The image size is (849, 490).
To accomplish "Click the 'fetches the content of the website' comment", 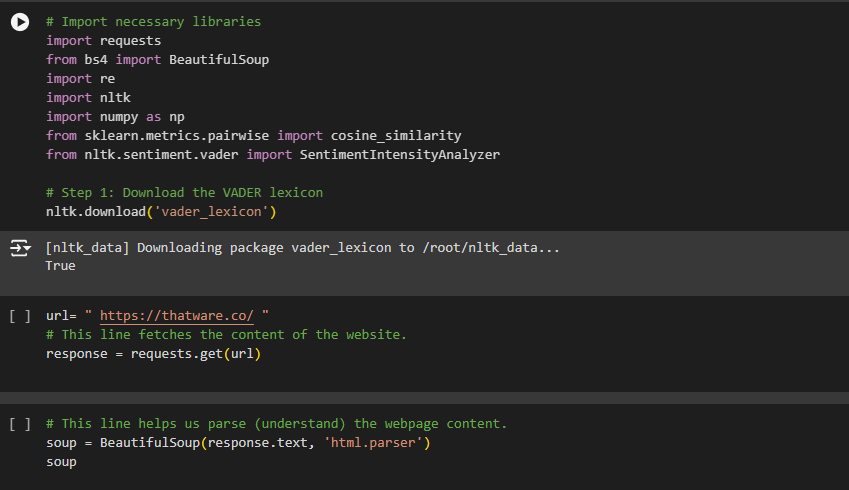I will coord(226,335).
